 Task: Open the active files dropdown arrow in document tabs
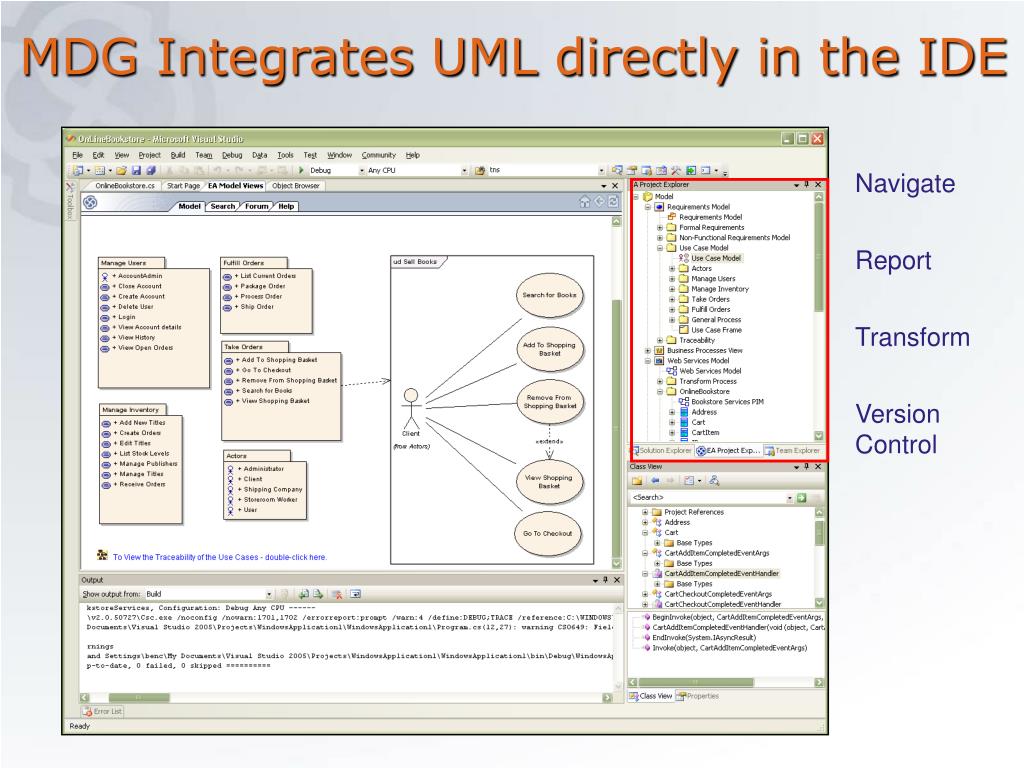click(604, 186)
